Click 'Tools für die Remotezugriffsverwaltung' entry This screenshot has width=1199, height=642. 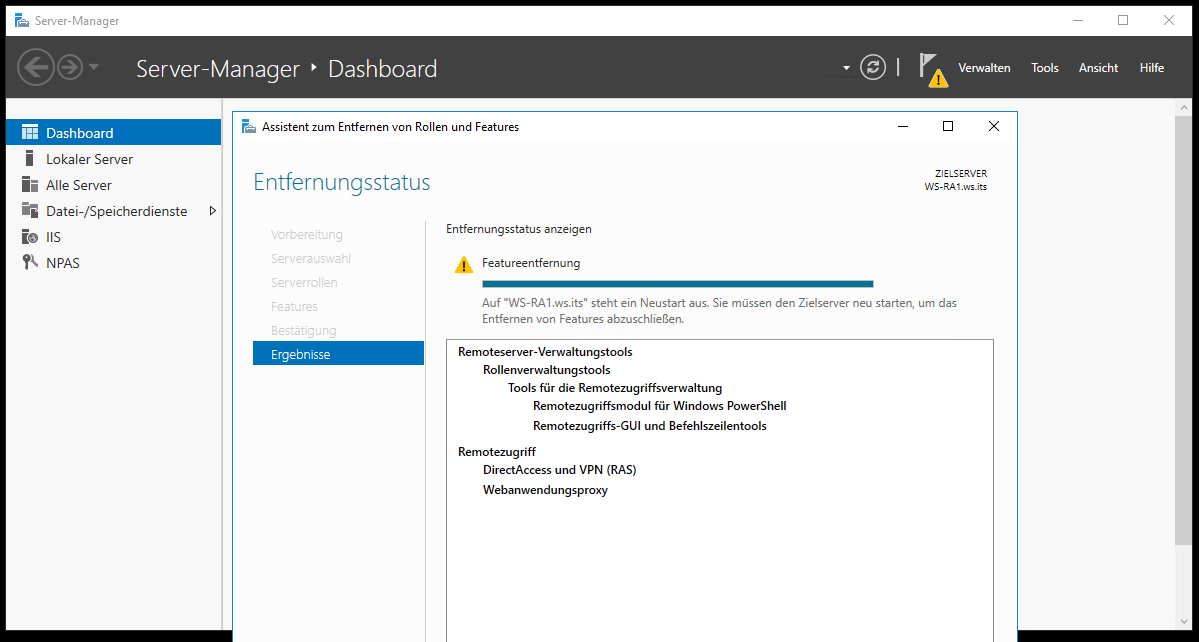[x=615, y=388]
